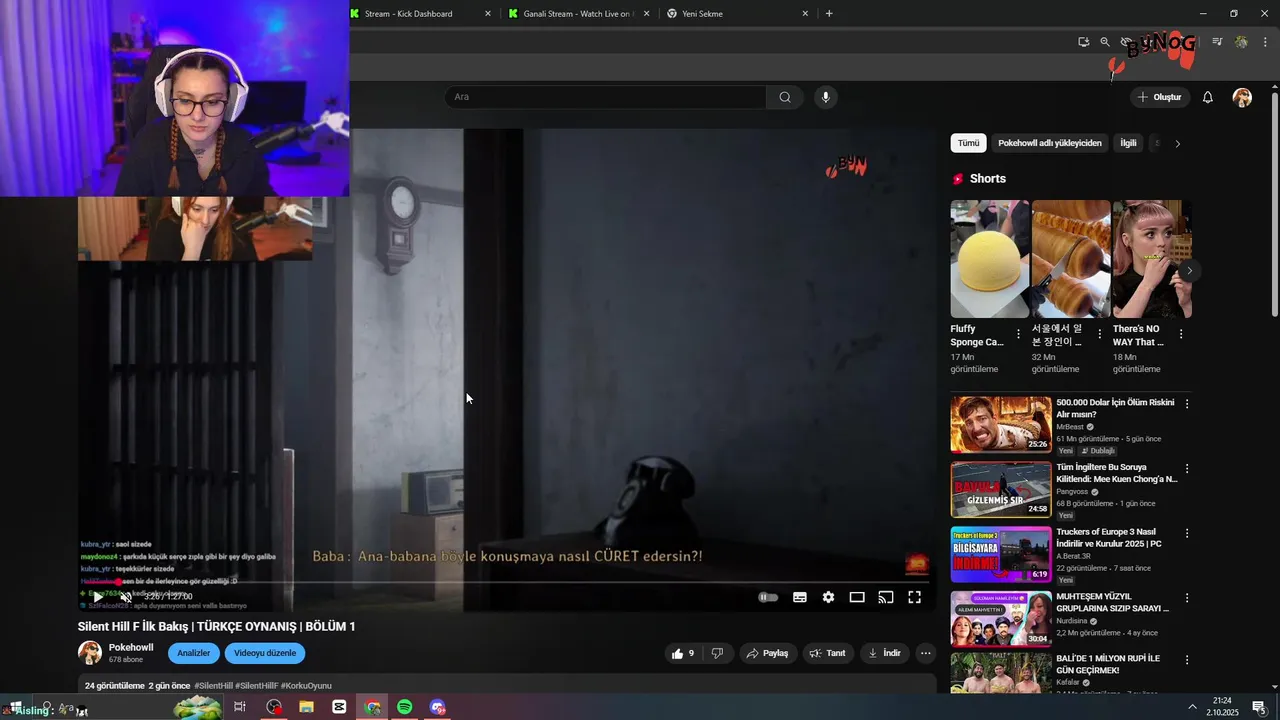Screen dimensions: 1280x720
Task: Open the browser media control icon
Action: click(1217, 42)
